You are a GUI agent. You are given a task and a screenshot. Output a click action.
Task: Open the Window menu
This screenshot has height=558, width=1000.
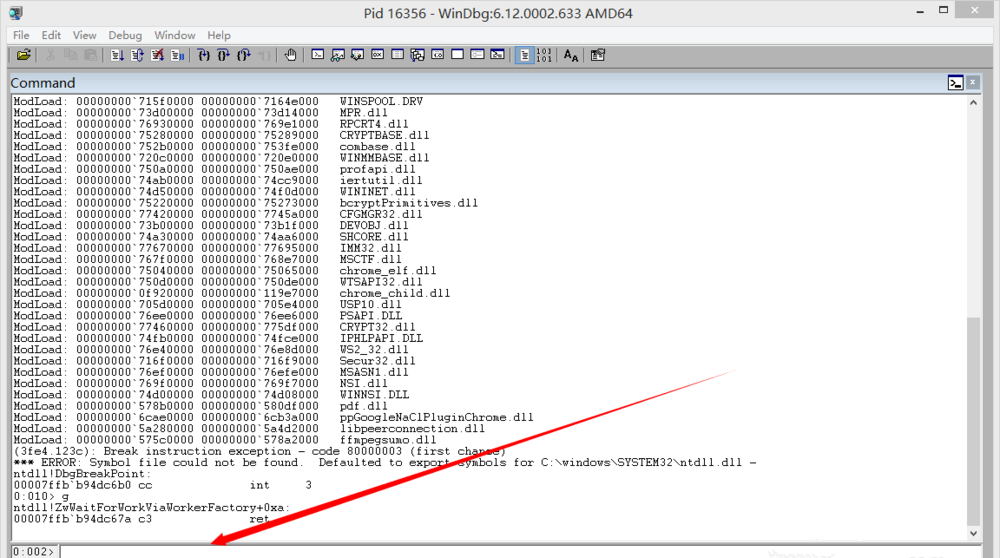click(175, 35)
